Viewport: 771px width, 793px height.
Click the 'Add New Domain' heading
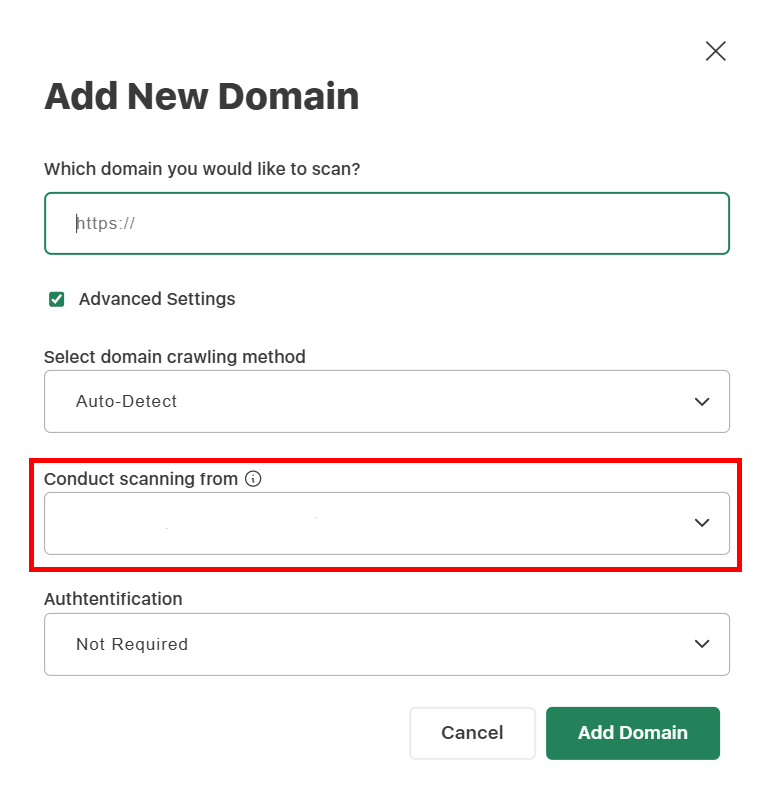[201, 97]
